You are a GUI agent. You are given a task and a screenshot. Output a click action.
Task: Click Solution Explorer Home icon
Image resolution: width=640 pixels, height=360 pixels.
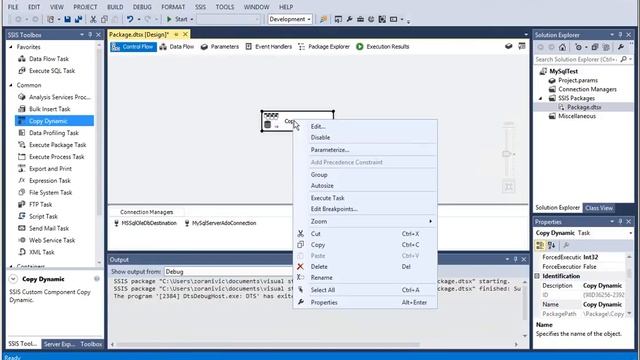[562, 47]
